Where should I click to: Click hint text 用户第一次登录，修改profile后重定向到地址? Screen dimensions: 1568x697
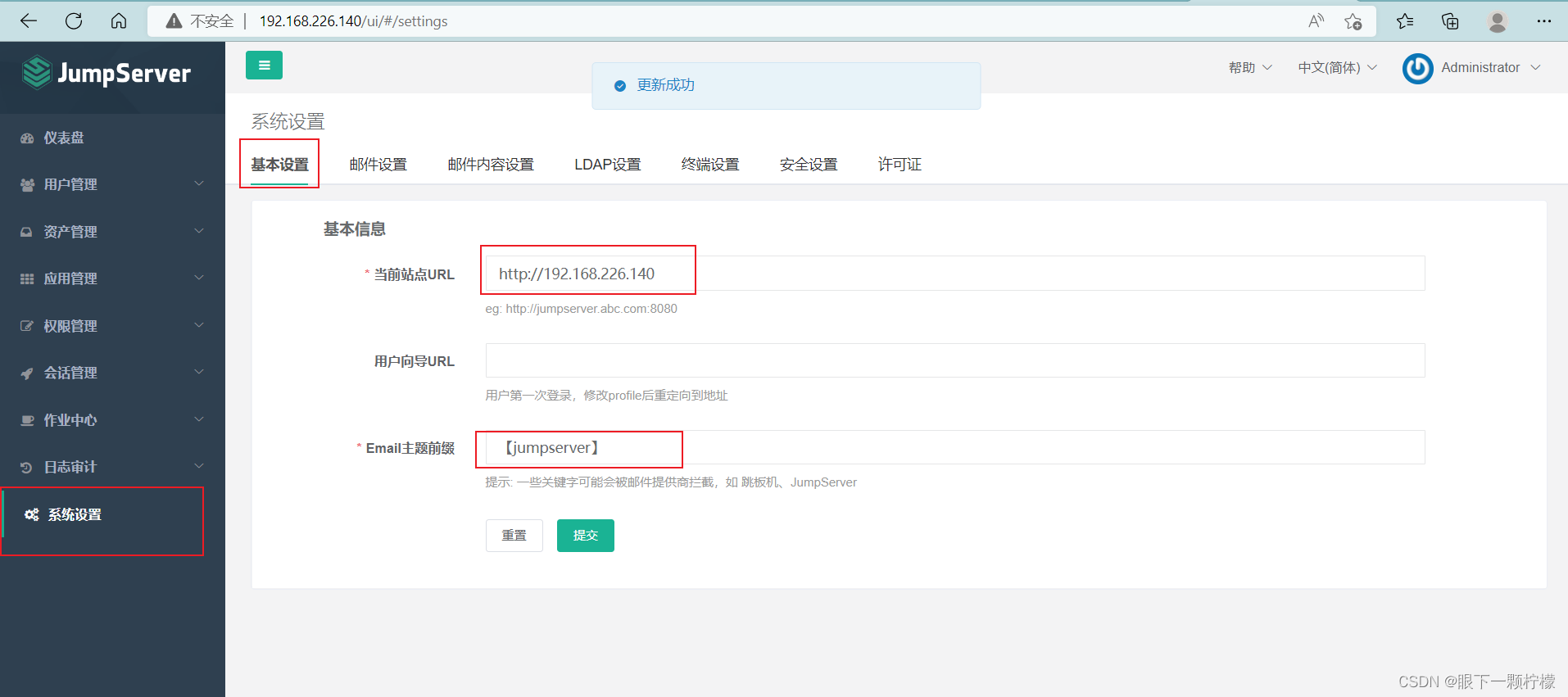606,396
